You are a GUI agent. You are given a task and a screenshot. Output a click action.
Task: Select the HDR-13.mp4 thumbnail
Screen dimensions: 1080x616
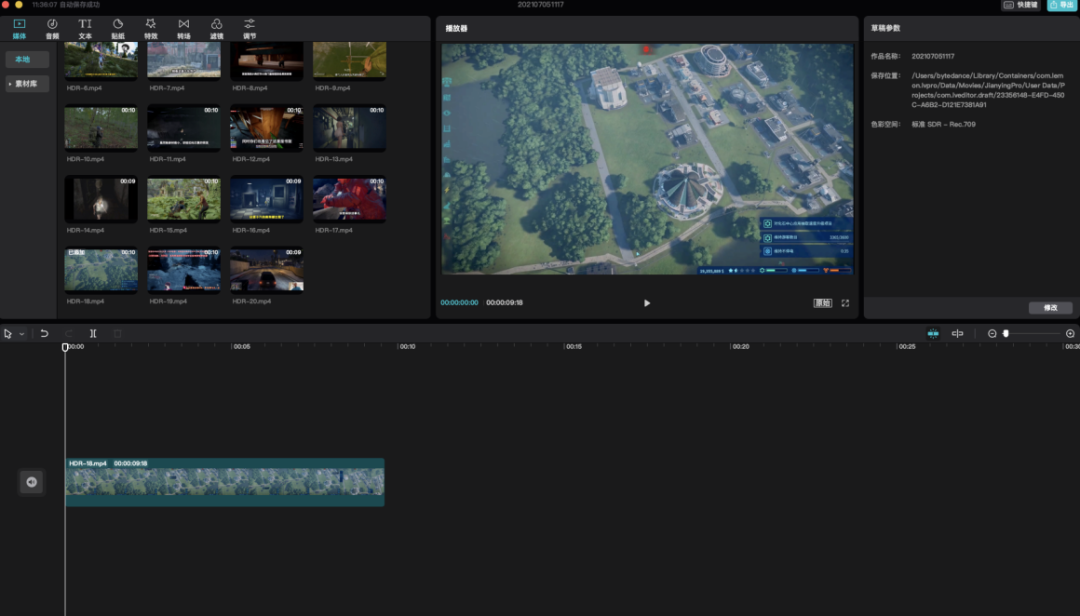[349, 127]
